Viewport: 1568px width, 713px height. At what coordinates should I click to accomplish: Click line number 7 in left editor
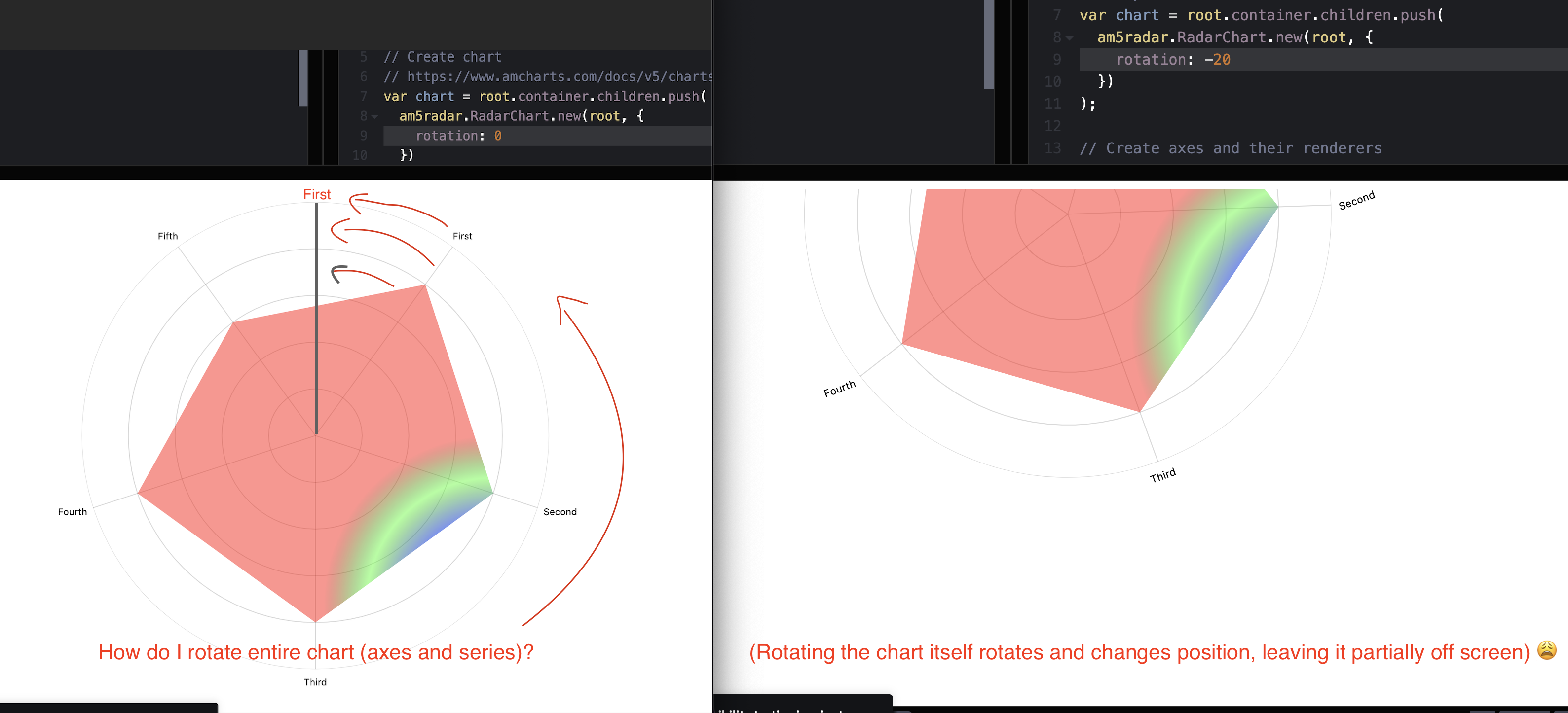point(363,96)
